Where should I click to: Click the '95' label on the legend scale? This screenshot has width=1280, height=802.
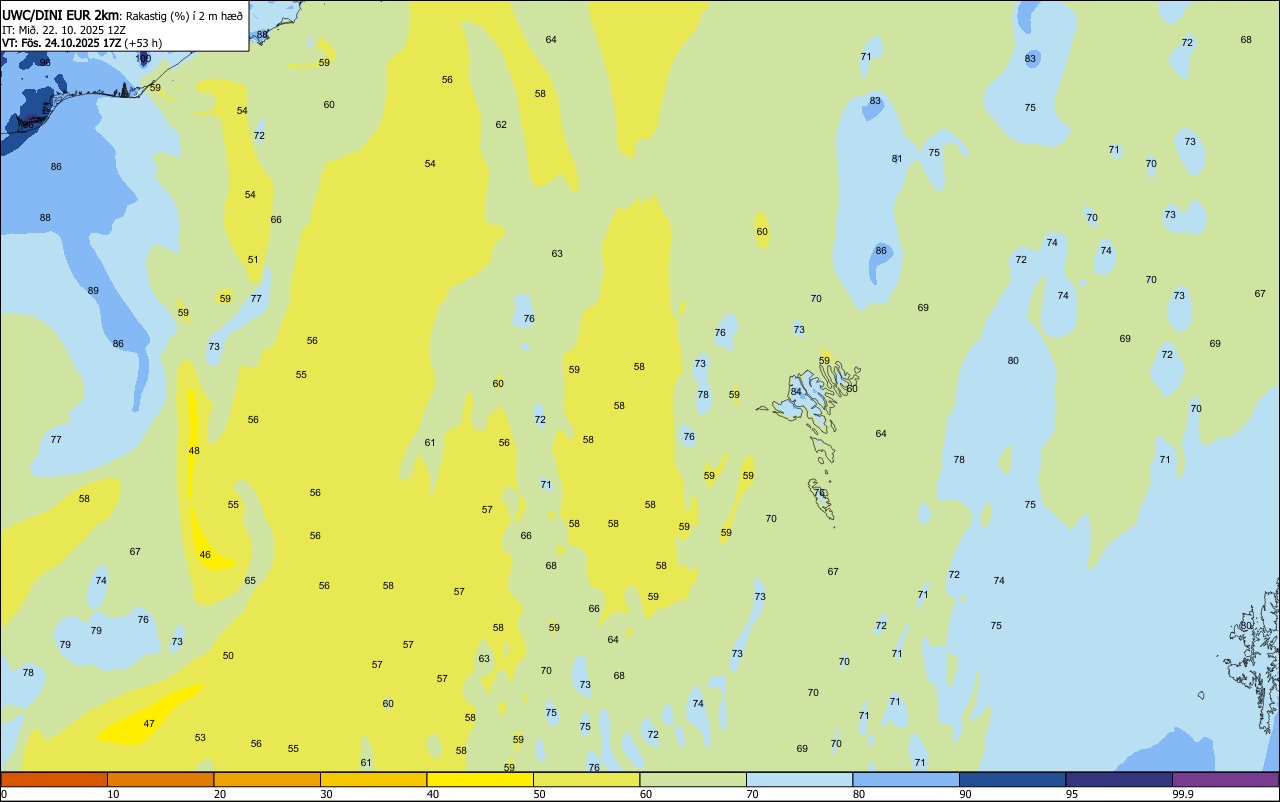(x=1071, y=794)
